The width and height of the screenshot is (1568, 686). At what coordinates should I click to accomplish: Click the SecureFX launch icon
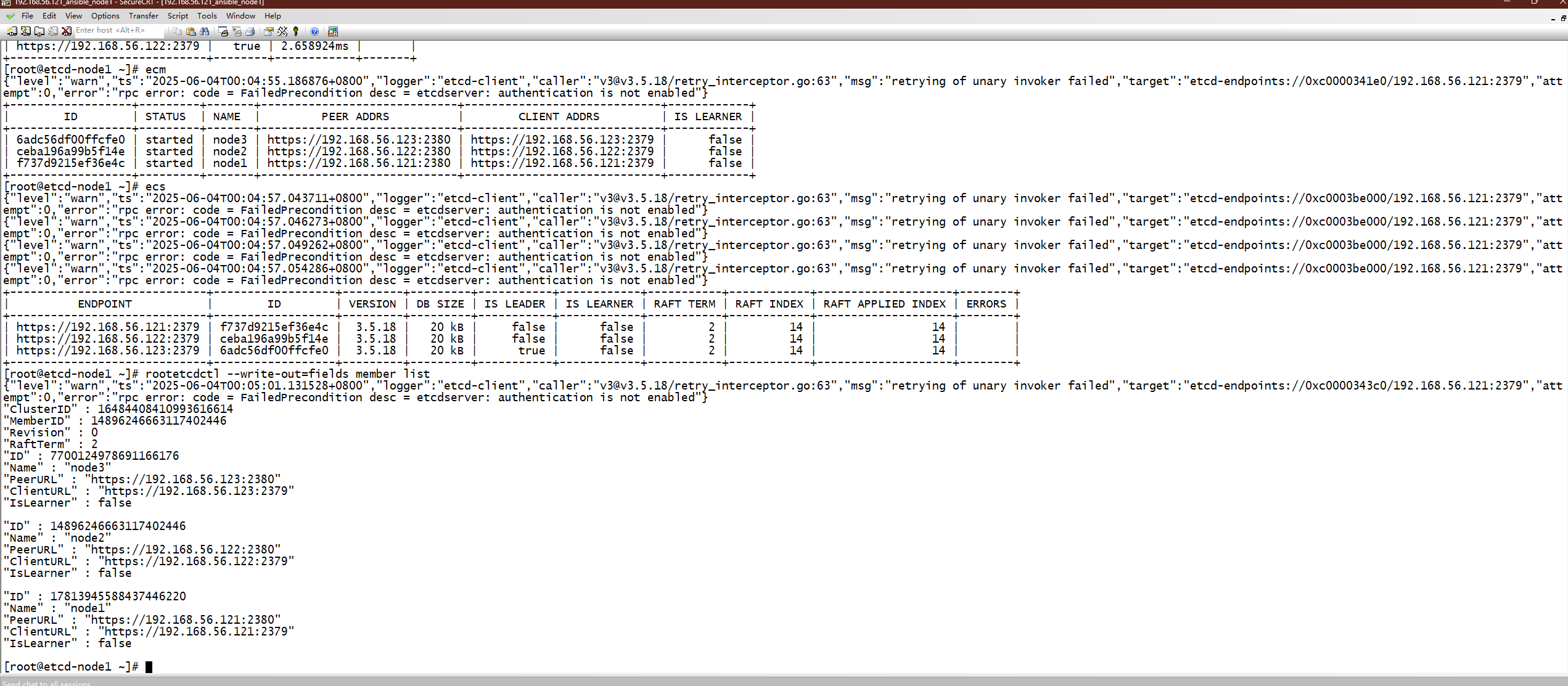pyautogui.click(x=333, y=31)
